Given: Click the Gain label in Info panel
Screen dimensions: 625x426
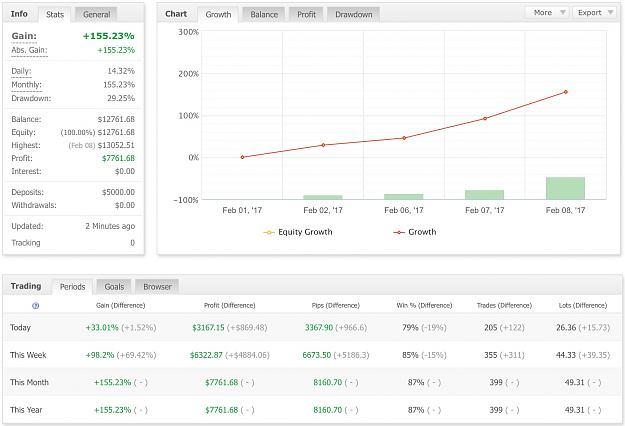Looking at the screenshot, I should (24, 36).
